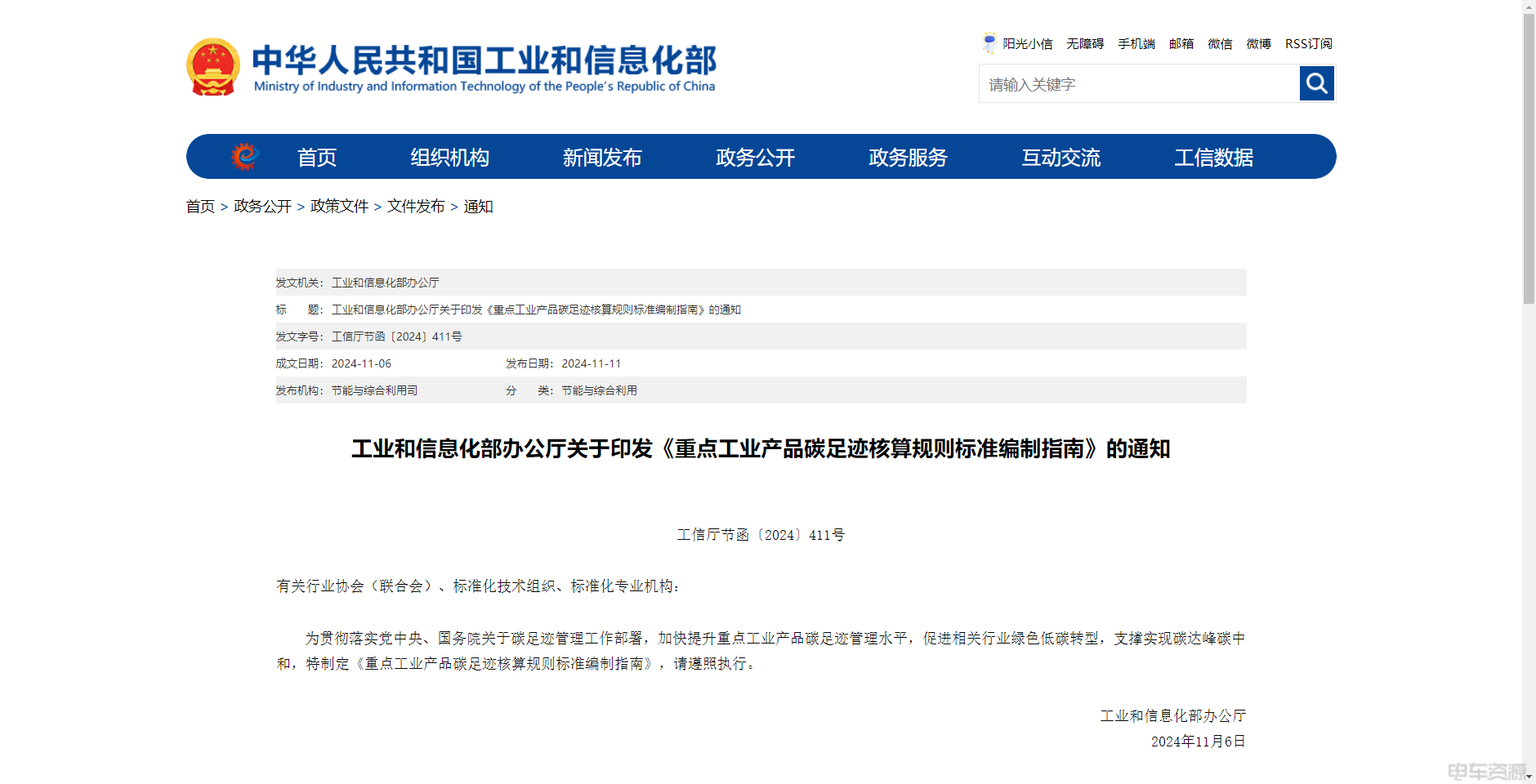
Task: Open the 微信 link in header
Action: coord(1220,44)
